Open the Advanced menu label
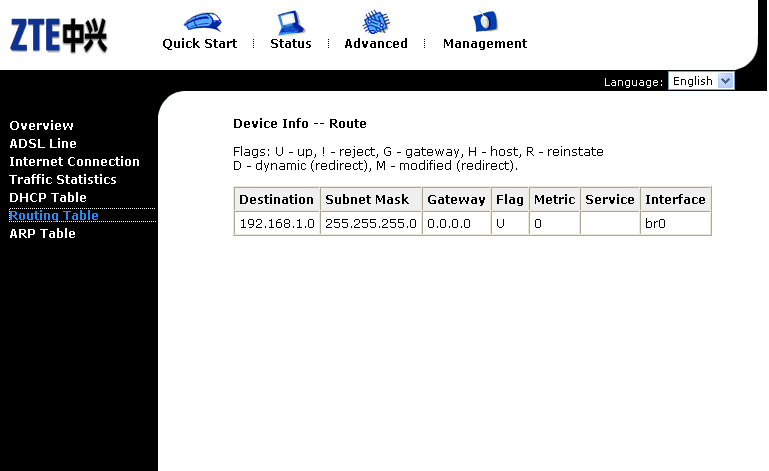Viewport: 769px width, 471px height. point(376,44)
